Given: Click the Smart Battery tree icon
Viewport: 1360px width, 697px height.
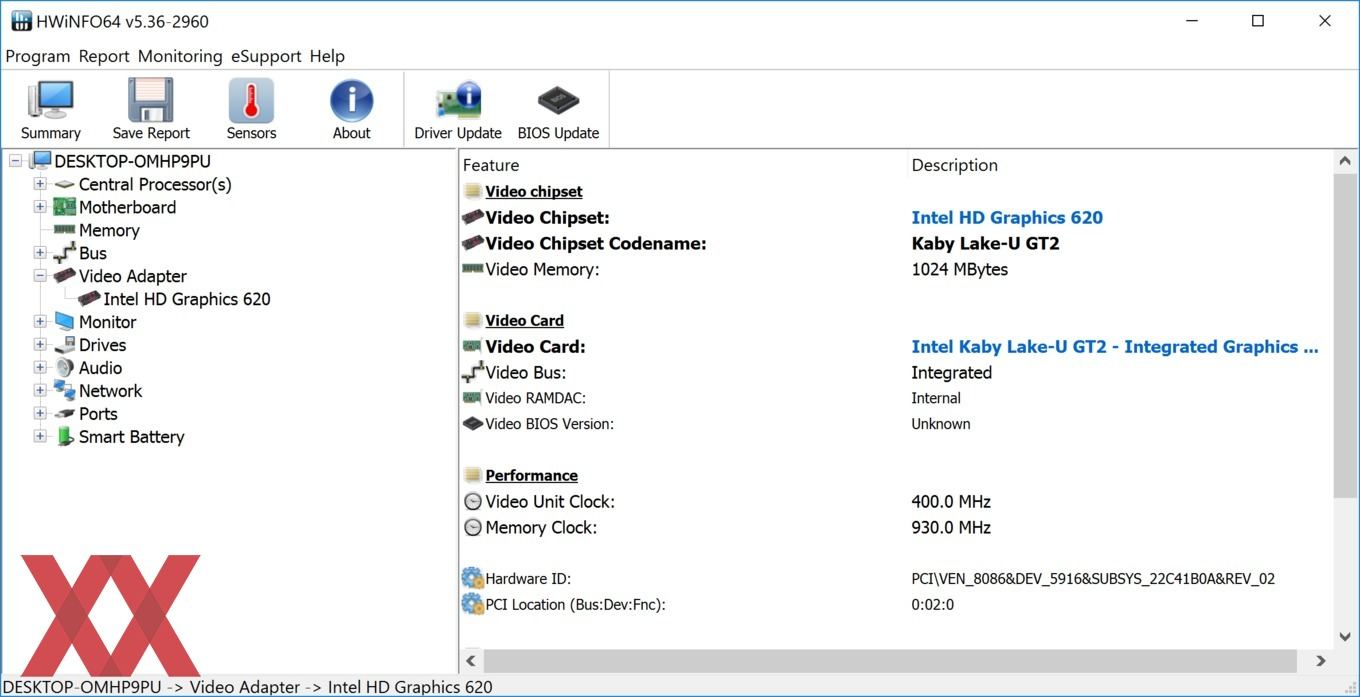Looking at the screenshot, I should 64,437.
